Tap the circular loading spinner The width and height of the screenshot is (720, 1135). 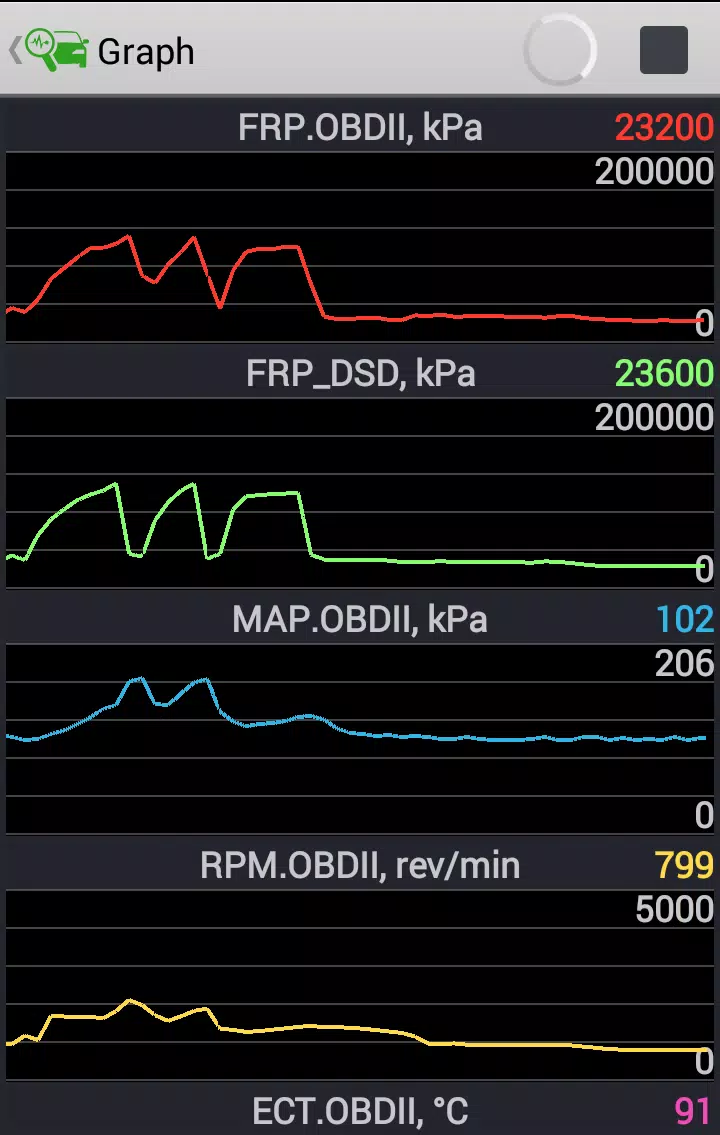click(x=560, y=50)
